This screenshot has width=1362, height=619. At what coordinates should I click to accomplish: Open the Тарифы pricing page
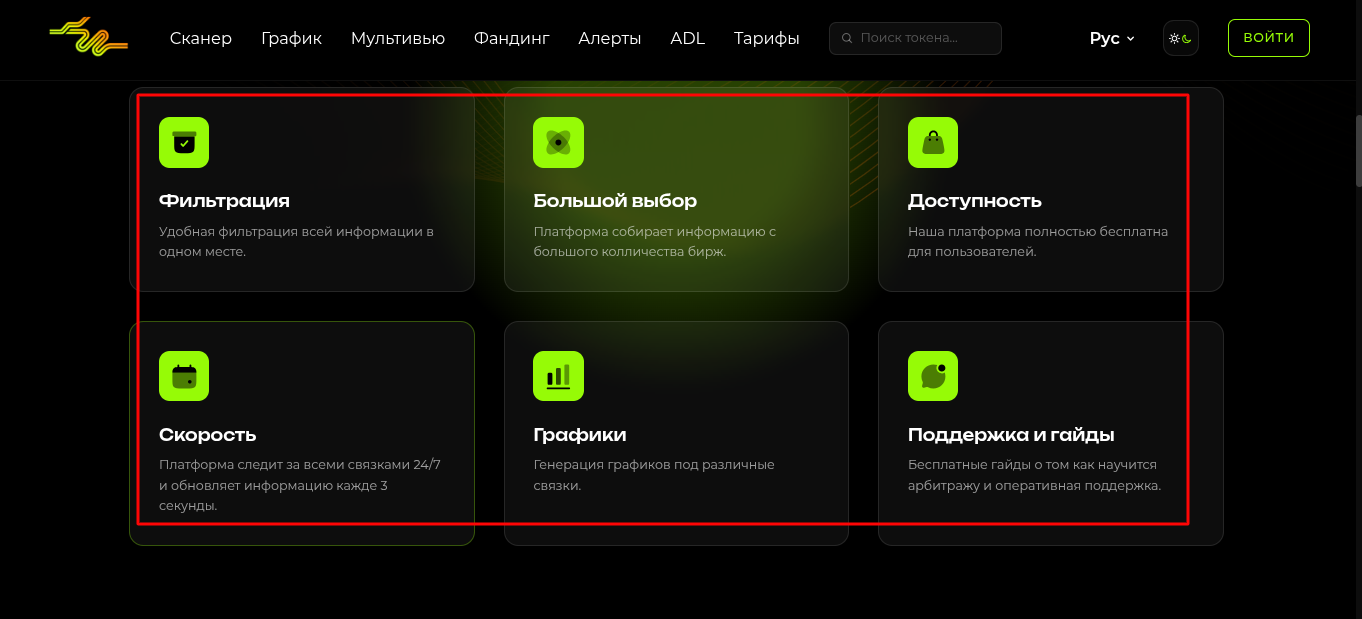pos(767,38)
